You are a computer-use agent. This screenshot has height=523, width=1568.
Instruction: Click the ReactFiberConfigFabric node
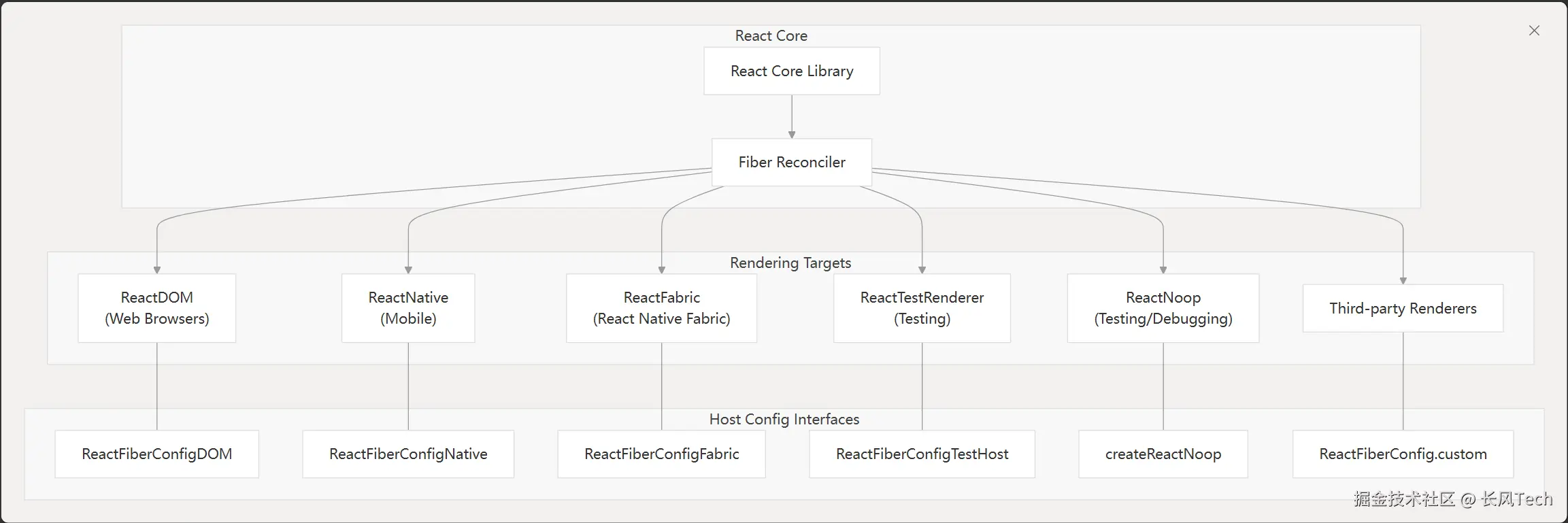661,454
